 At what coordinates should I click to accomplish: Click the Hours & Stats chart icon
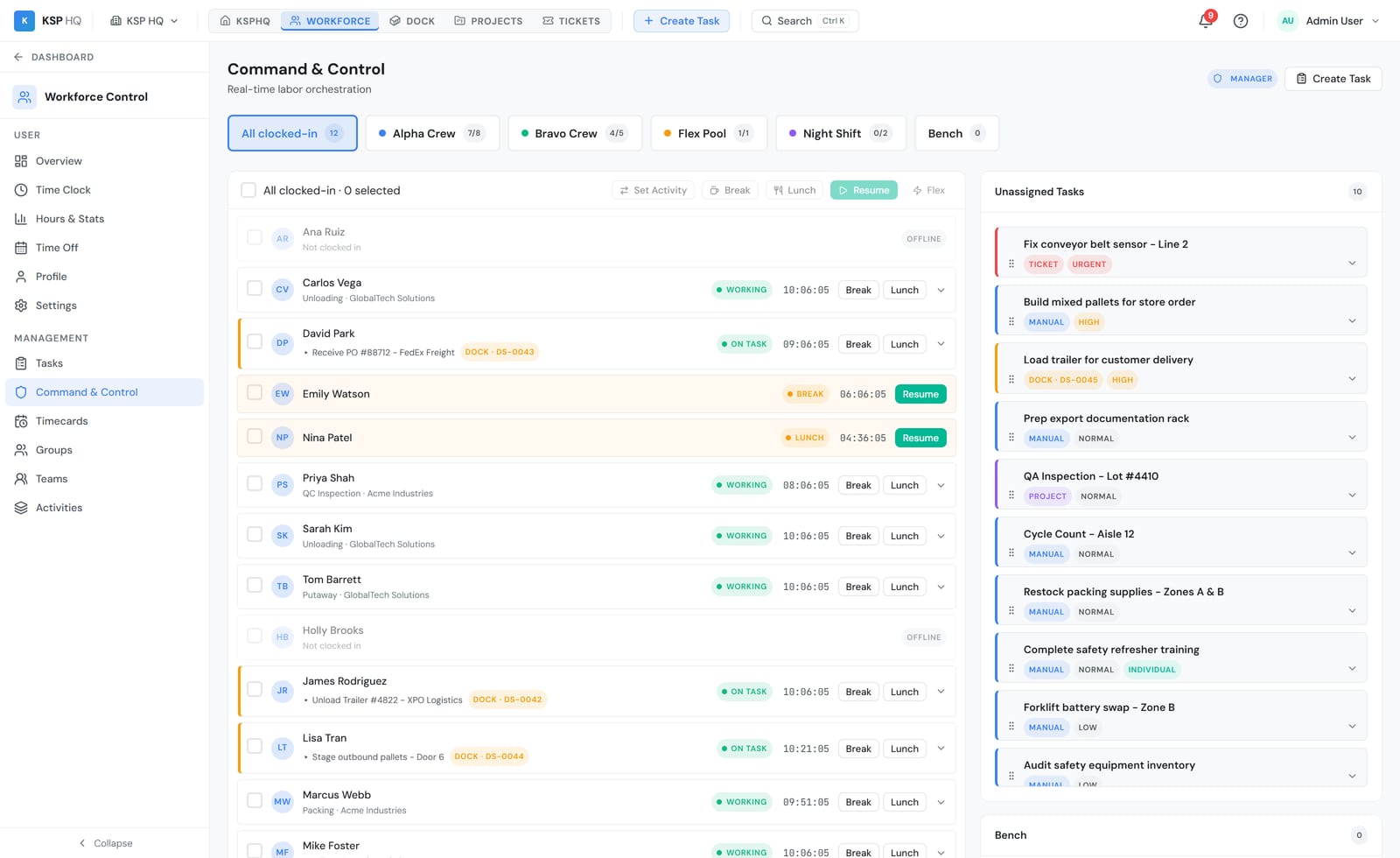click(x=21, y=219)
